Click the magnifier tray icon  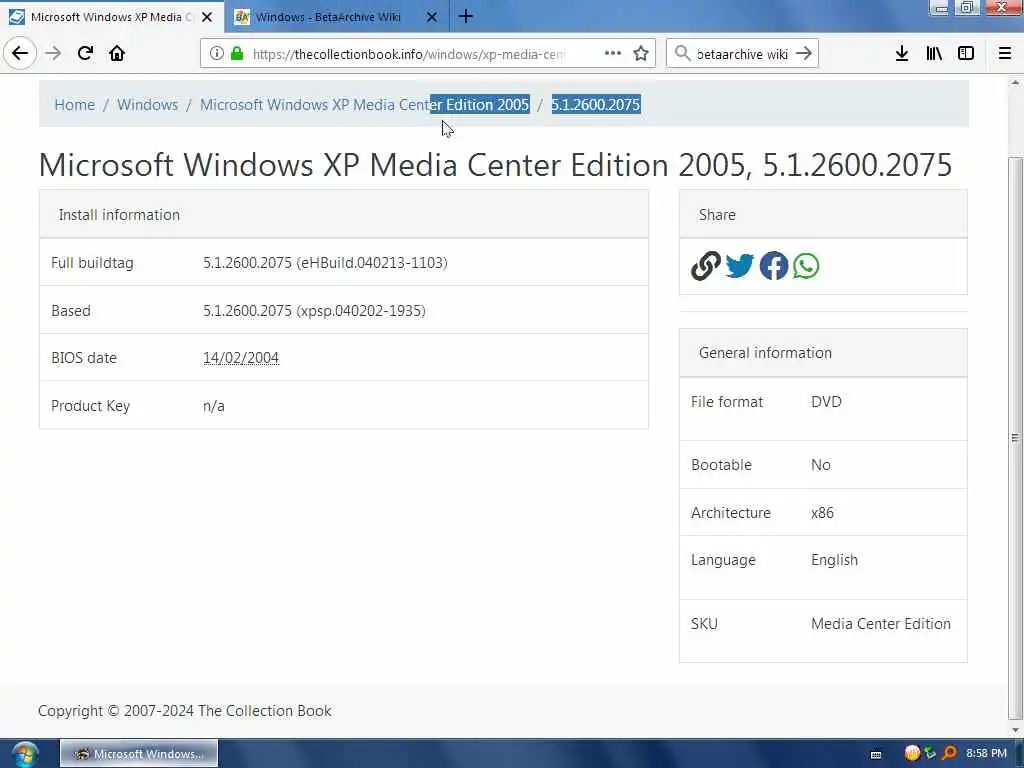[x=949, y=753]
